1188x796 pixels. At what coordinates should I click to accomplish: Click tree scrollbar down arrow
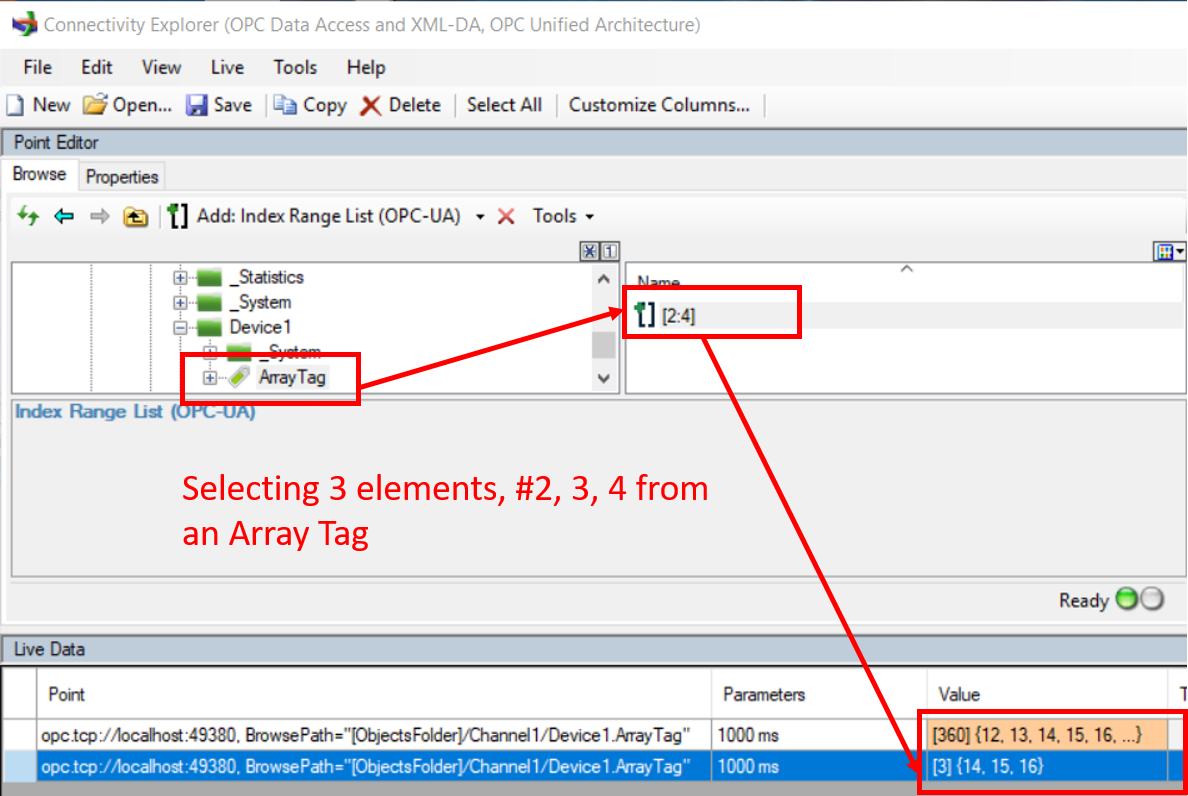click(604, 378)
